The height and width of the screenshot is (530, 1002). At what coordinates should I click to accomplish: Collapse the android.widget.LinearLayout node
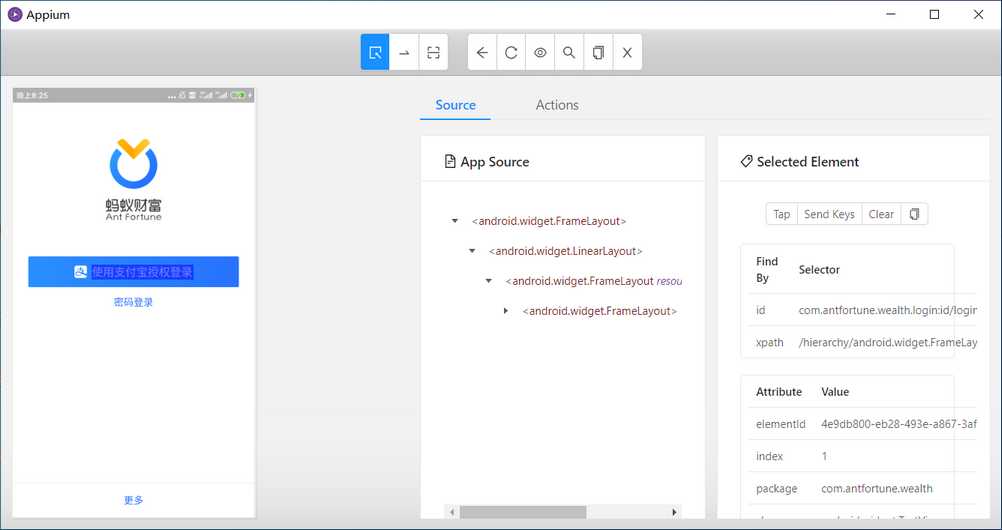[472, 251]
